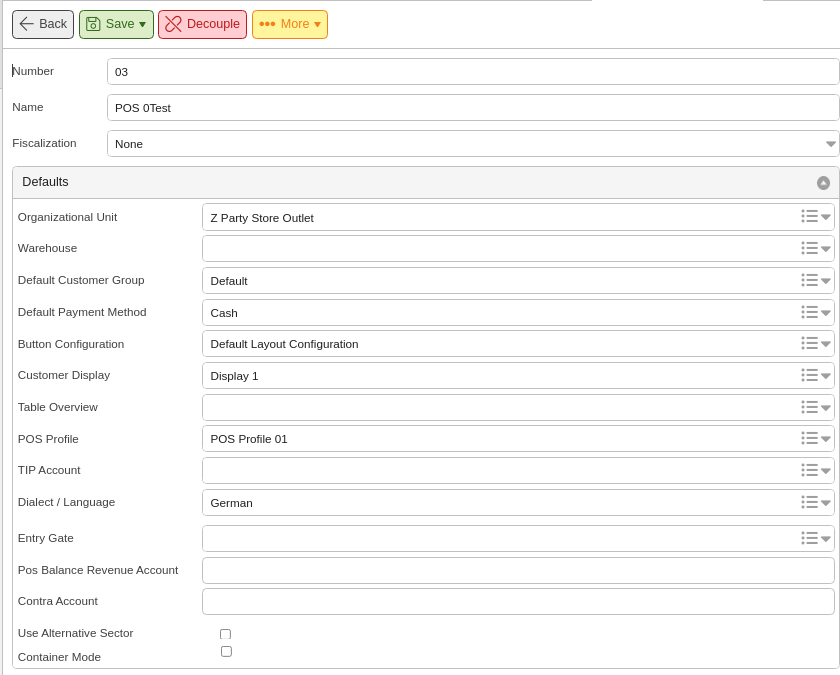
Task: Enable Use Alternative Sector checkbox
Action: (226, 634)
